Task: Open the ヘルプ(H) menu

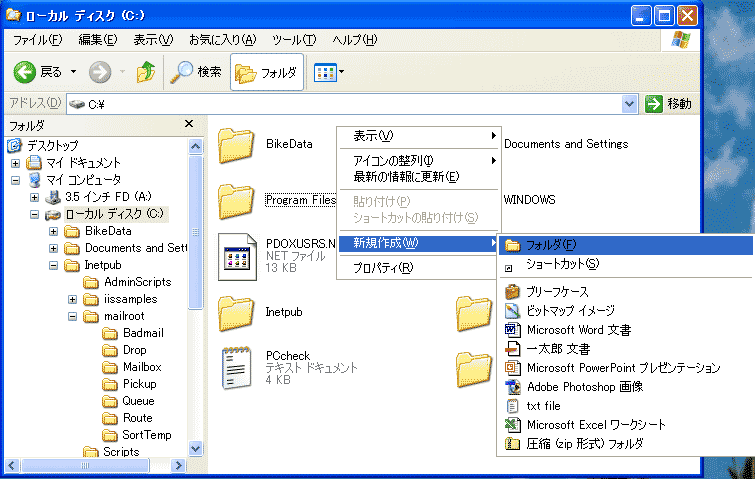Action: (354, 40)
